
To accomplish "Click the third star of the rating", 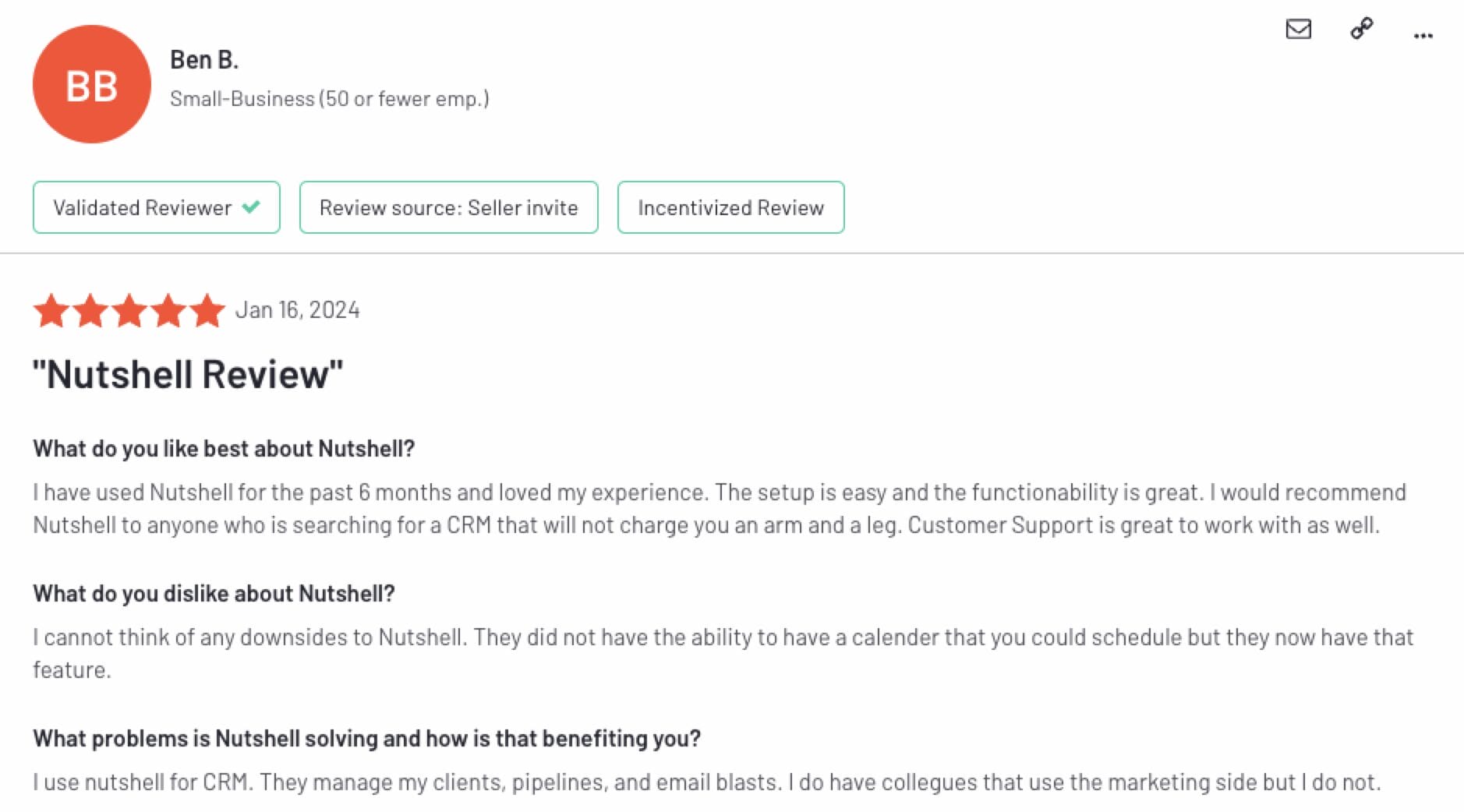I will pyautogui.click(x=129, y=311).
